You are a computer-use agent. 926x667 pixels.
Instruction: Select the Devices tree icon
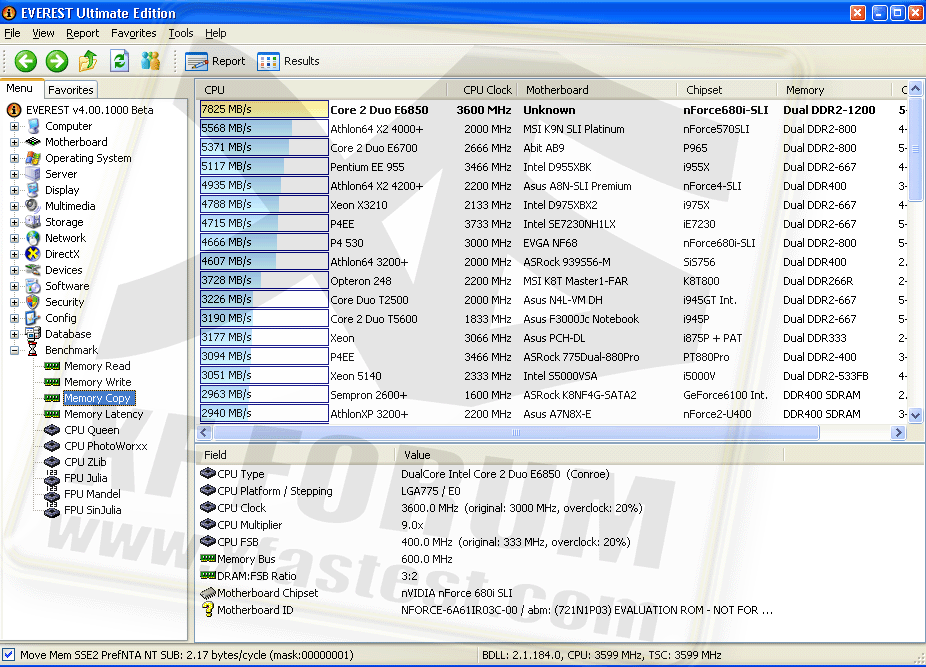(33, 269)
